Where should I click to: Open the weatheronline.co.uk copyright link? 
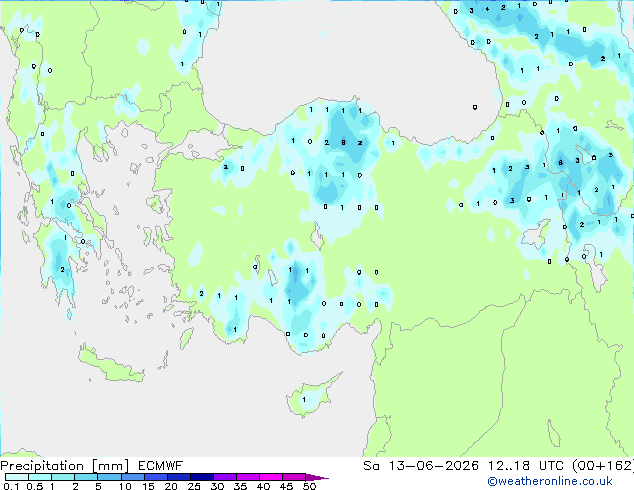coord(550,481)
